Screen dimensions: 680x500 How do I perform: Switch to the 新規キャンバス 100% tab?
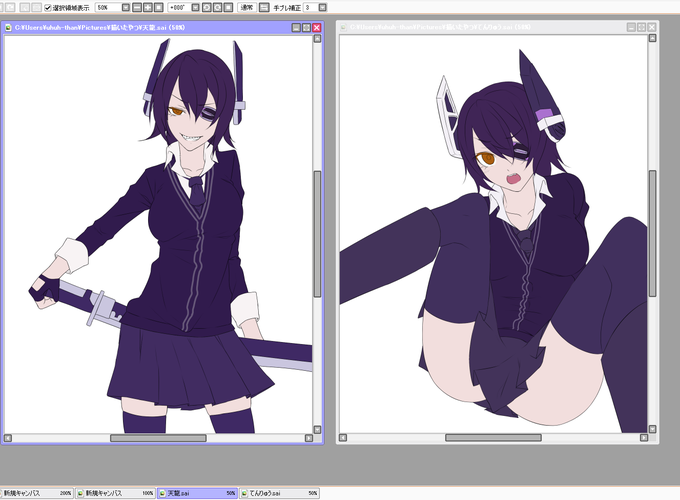(x=115, y=493)
